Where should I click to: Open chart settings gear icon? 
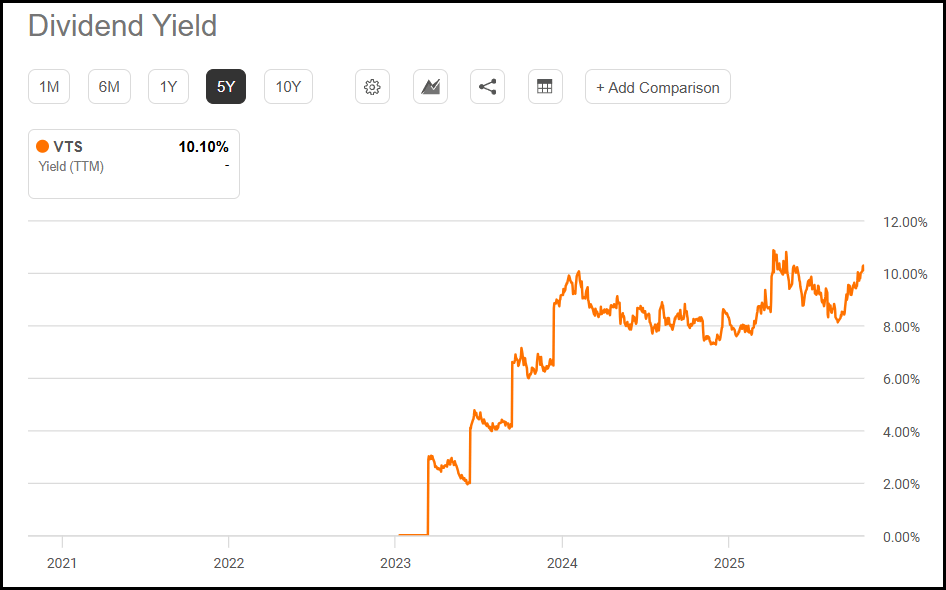click(x=372, y=87)
